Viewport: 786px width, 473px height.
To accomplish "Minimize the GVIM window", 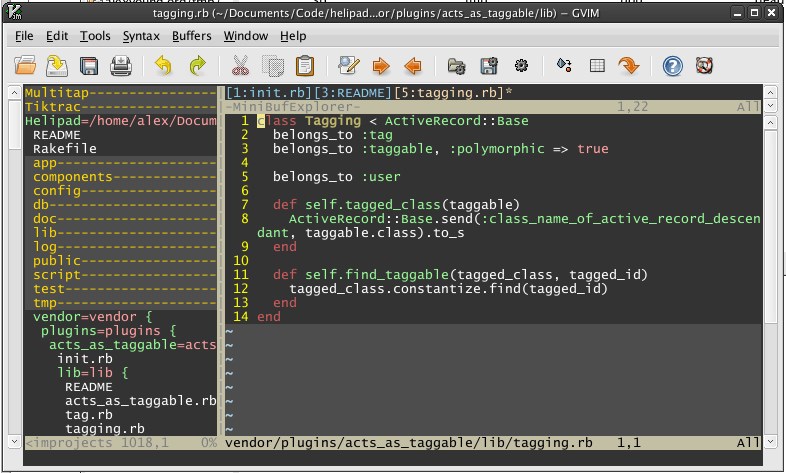I will coord(737,13).
